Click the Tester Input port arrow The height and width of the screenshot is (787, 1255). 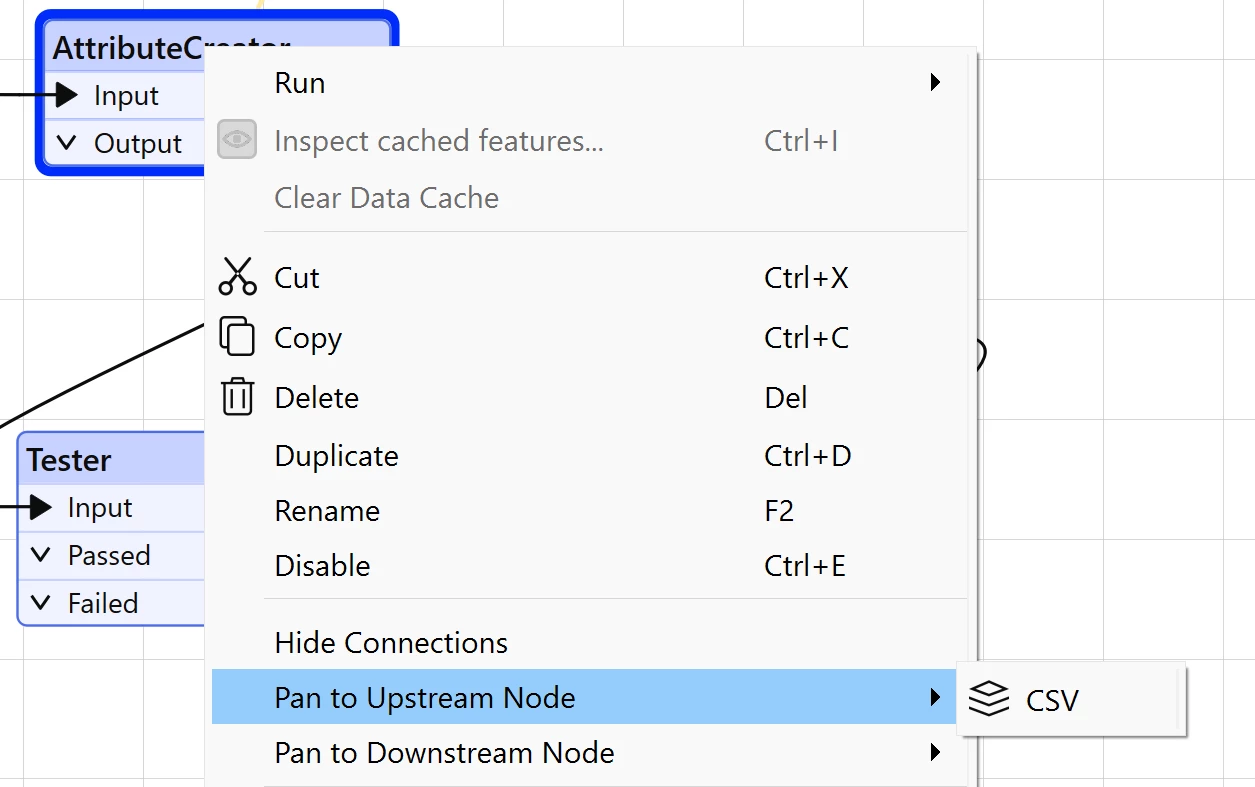(x=40, y=507)
